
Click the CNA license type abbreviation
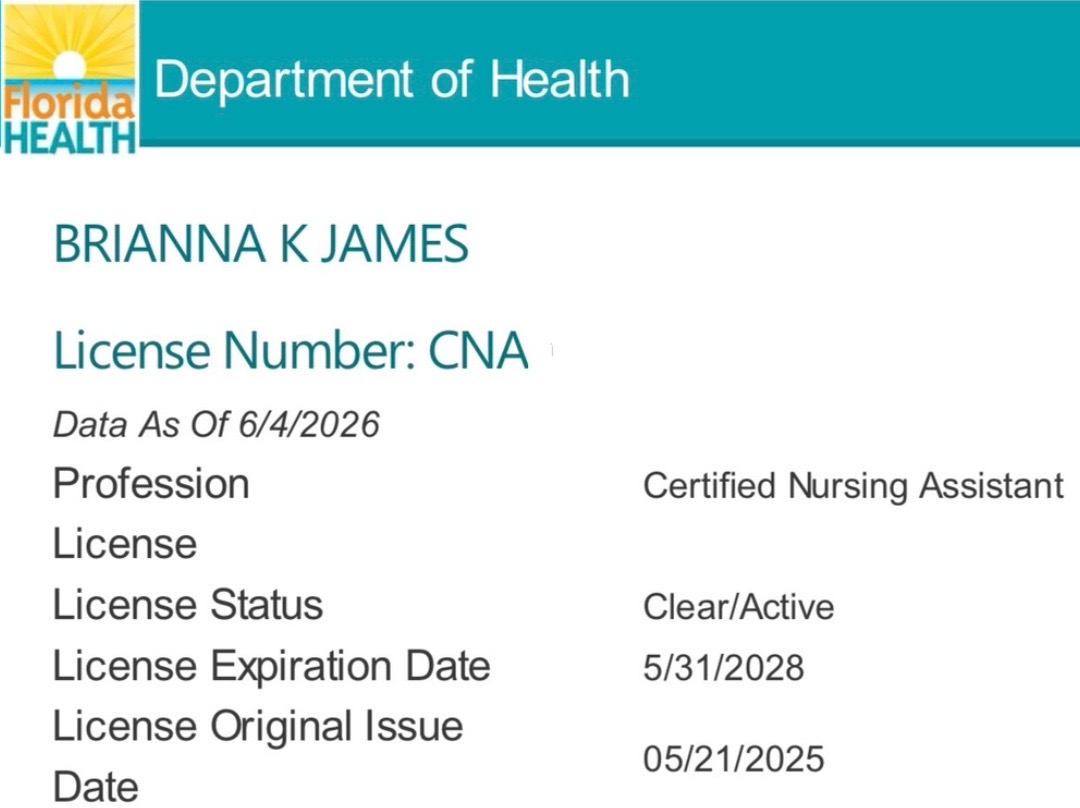tap(478, 351)
